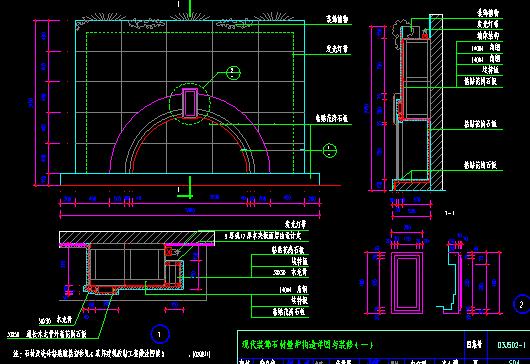Select the 1-1 section title label
The image size is (530, 364).
pos(449,213)
